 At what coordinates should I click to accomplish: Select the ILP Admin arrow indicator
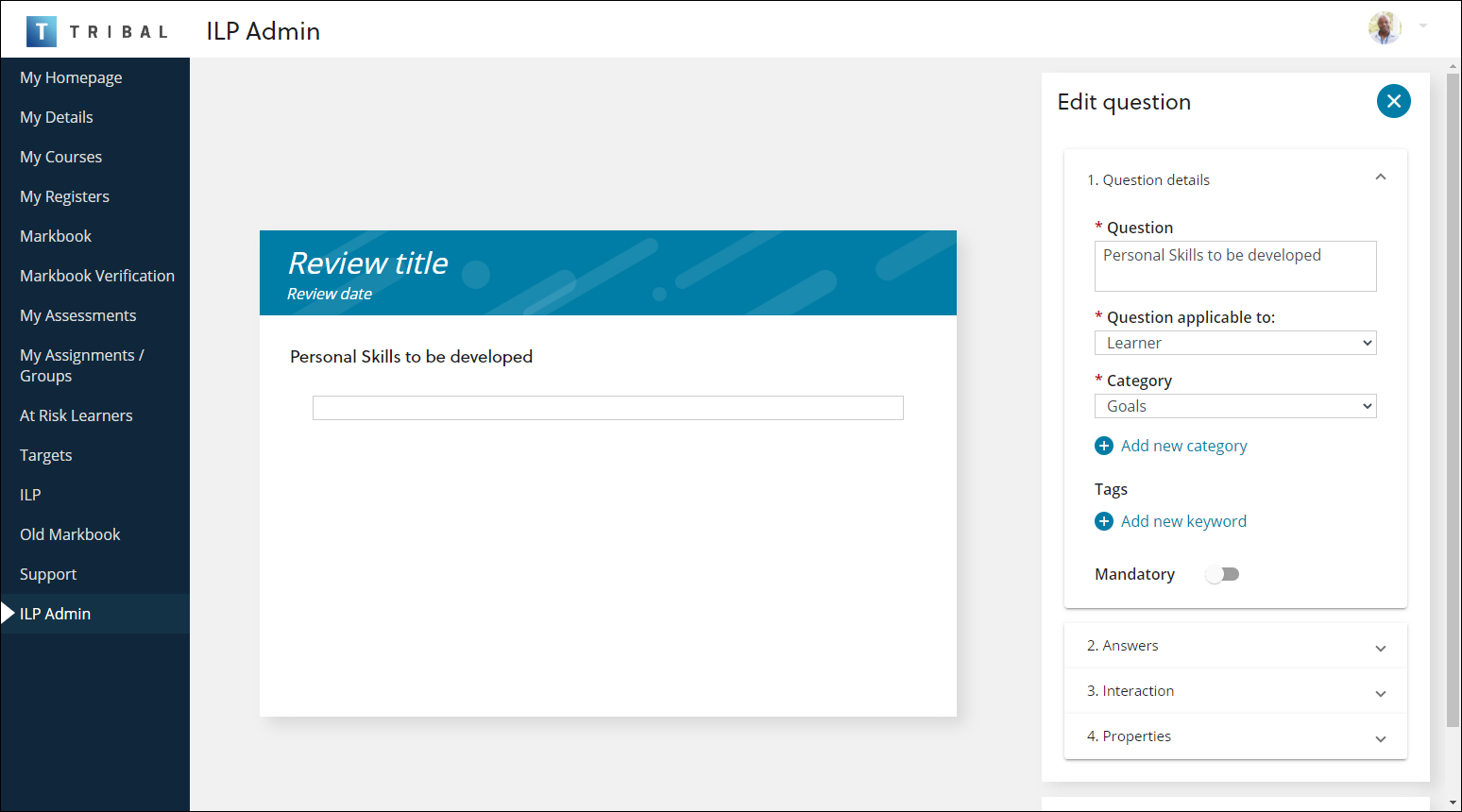(6, 613)
